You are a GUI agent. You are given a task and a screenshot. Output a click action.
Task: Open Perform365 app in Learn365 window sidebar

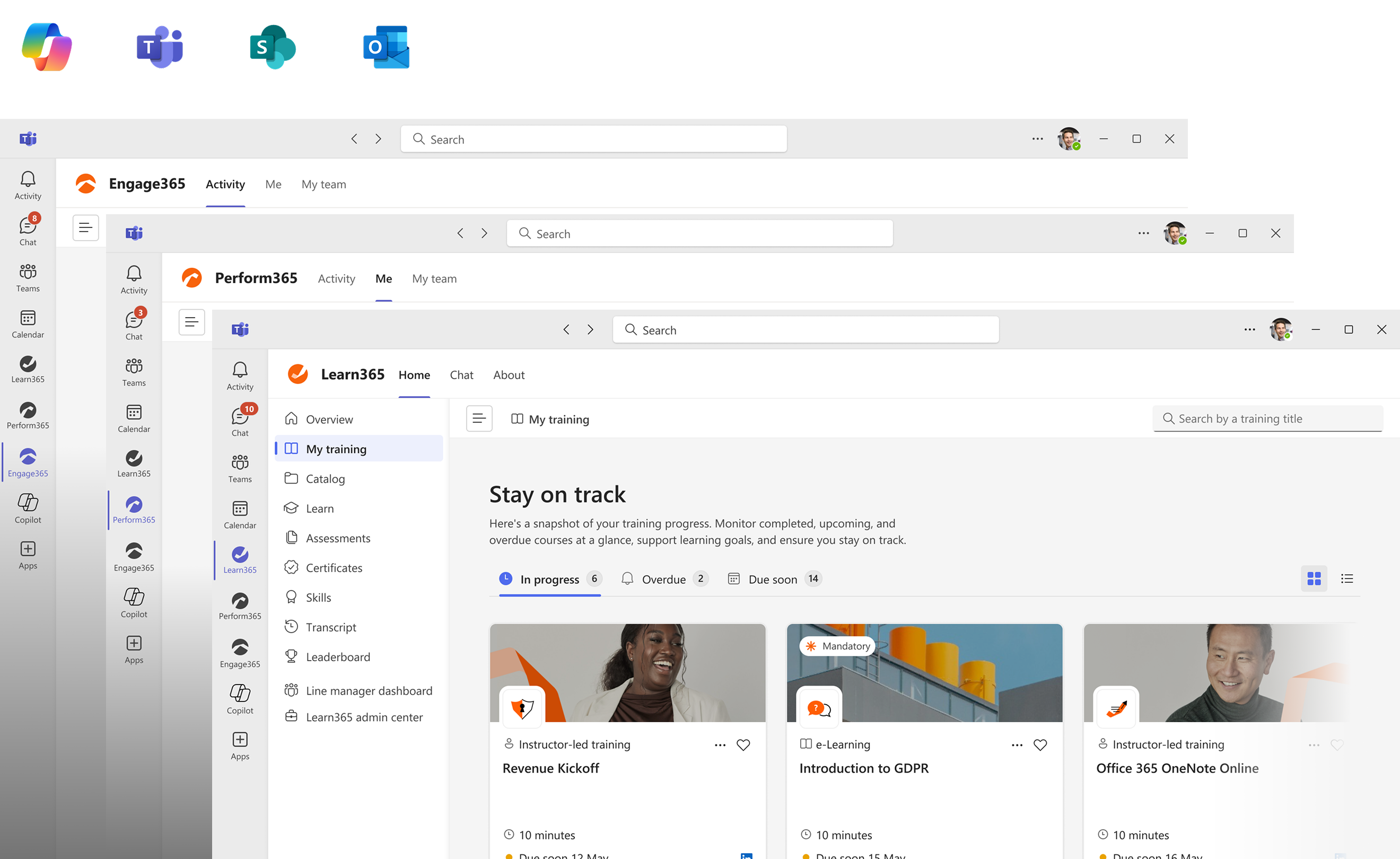click(x=240, y=606)
